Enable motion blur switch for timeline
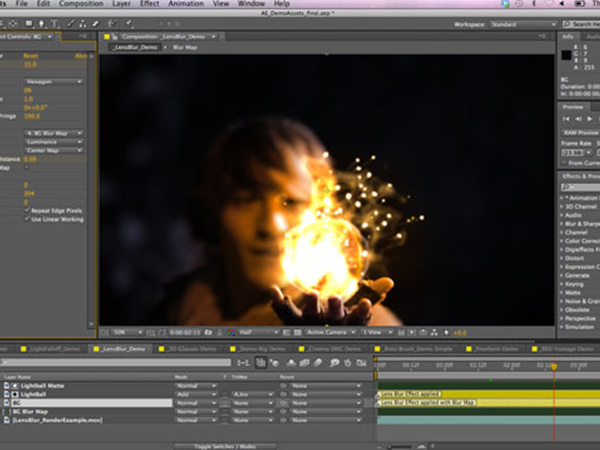The width and height of the screenshot is (600, 450). pyautogui.click(x=318, y=362)
